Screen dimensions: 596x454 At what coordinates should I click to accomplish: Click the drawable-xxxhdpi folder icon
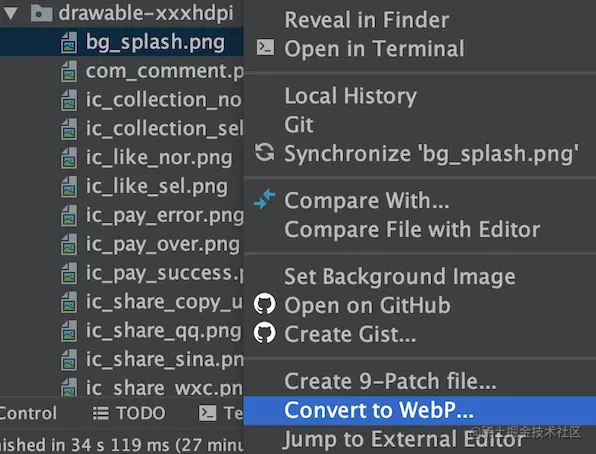(x=41, y=14)
